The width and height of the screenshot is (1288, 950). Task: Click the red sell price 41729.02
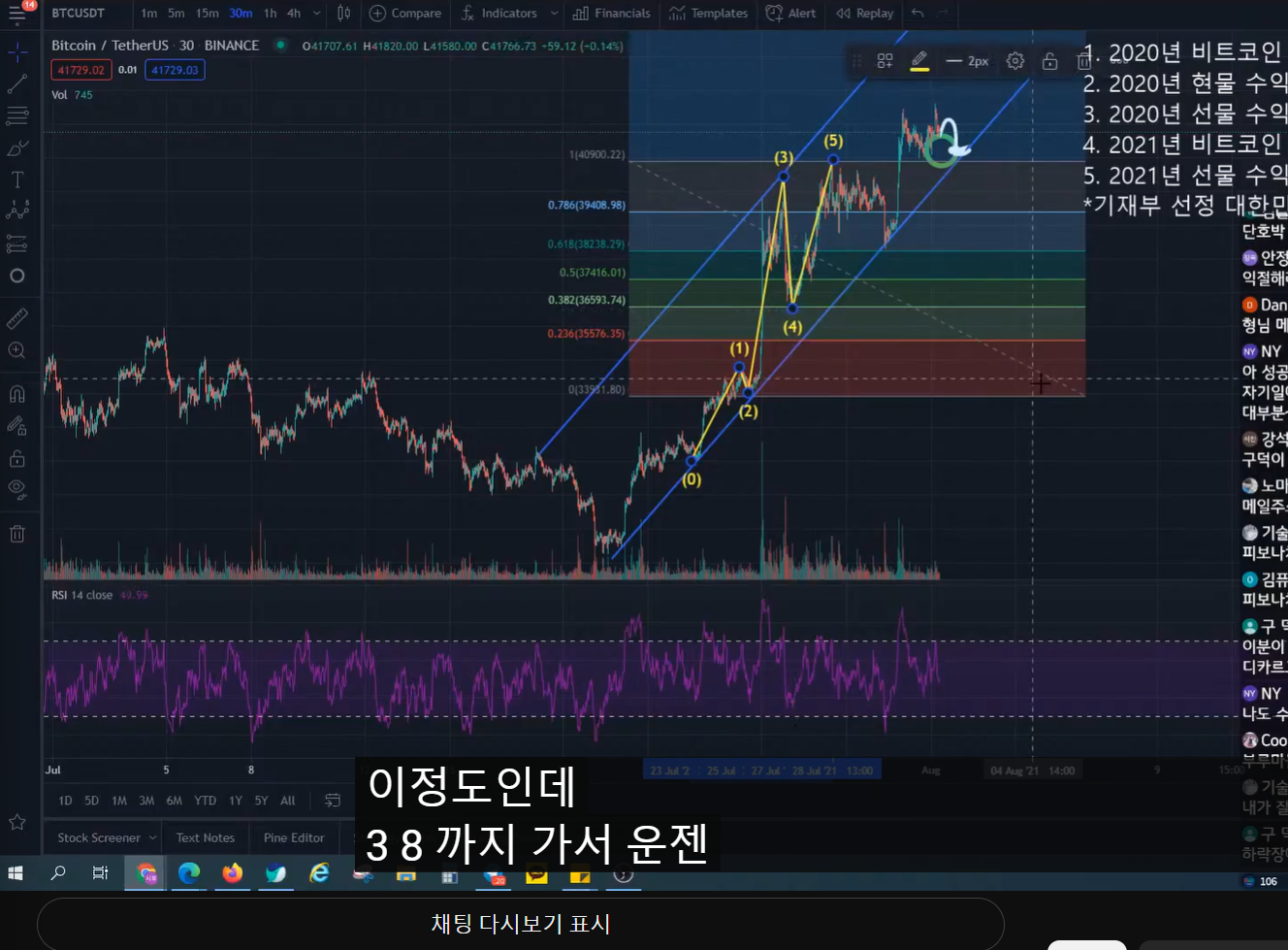click(80, 70)
